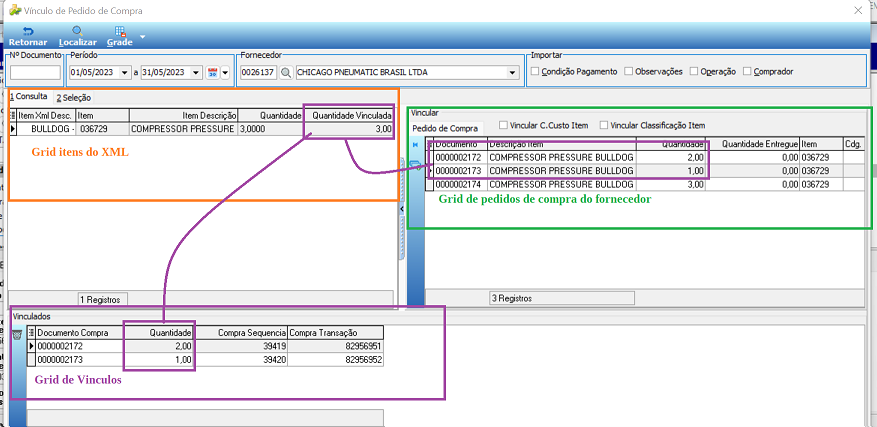
Task: Expand the CHICAGO PNEUMATIC BRASIL LTDA dropdown
Action: 512,72
